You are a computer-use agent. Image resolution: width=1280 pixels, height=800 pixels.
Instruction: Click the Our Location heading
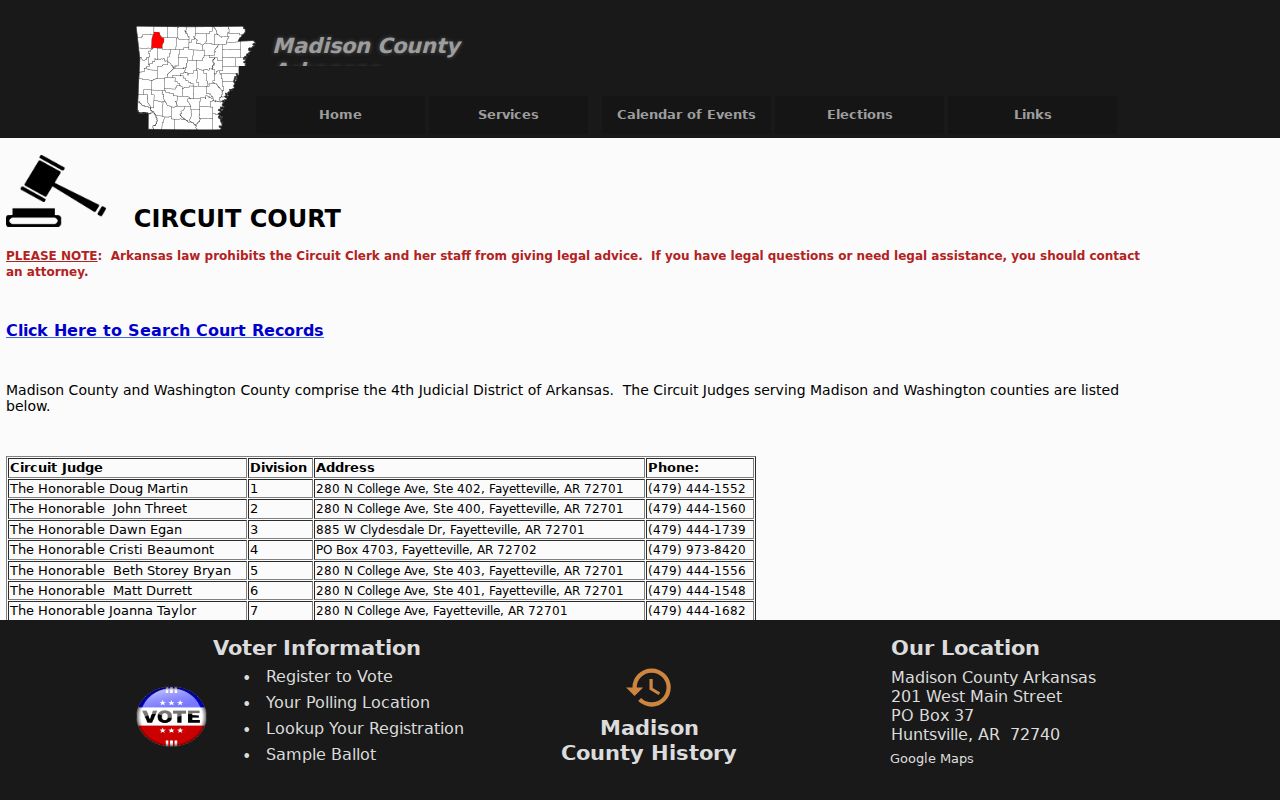tap(965, 647)
